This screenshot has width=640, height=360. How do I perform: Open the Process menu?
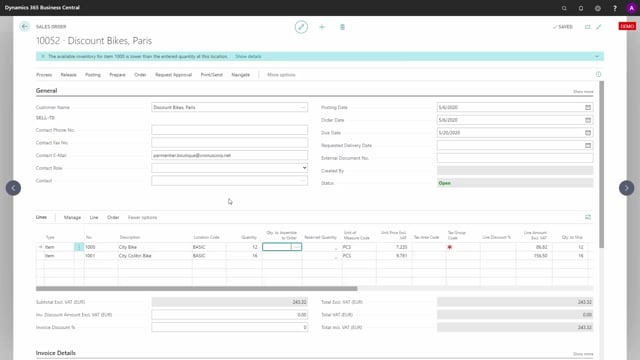(44, 75)
